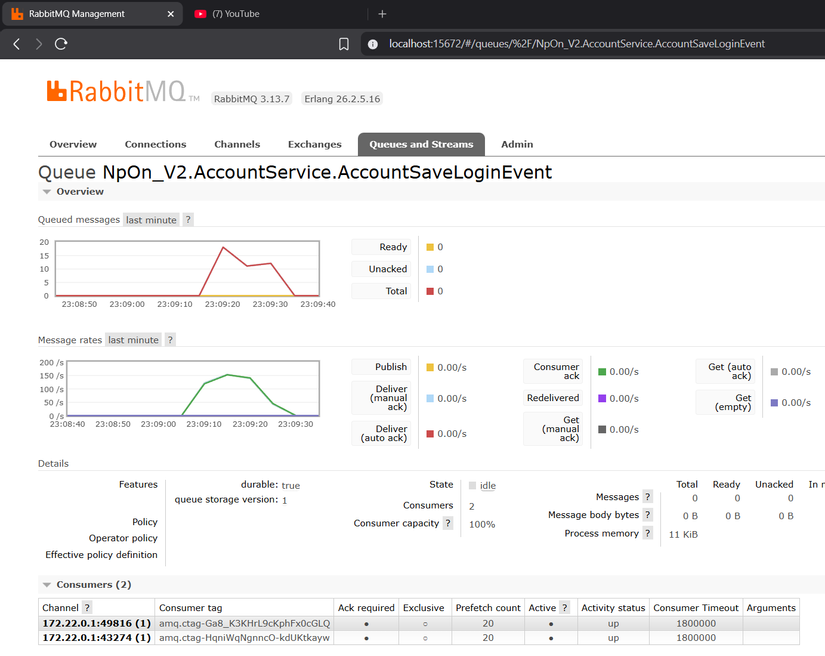Open site info icon in address bar

click(373, 44)
